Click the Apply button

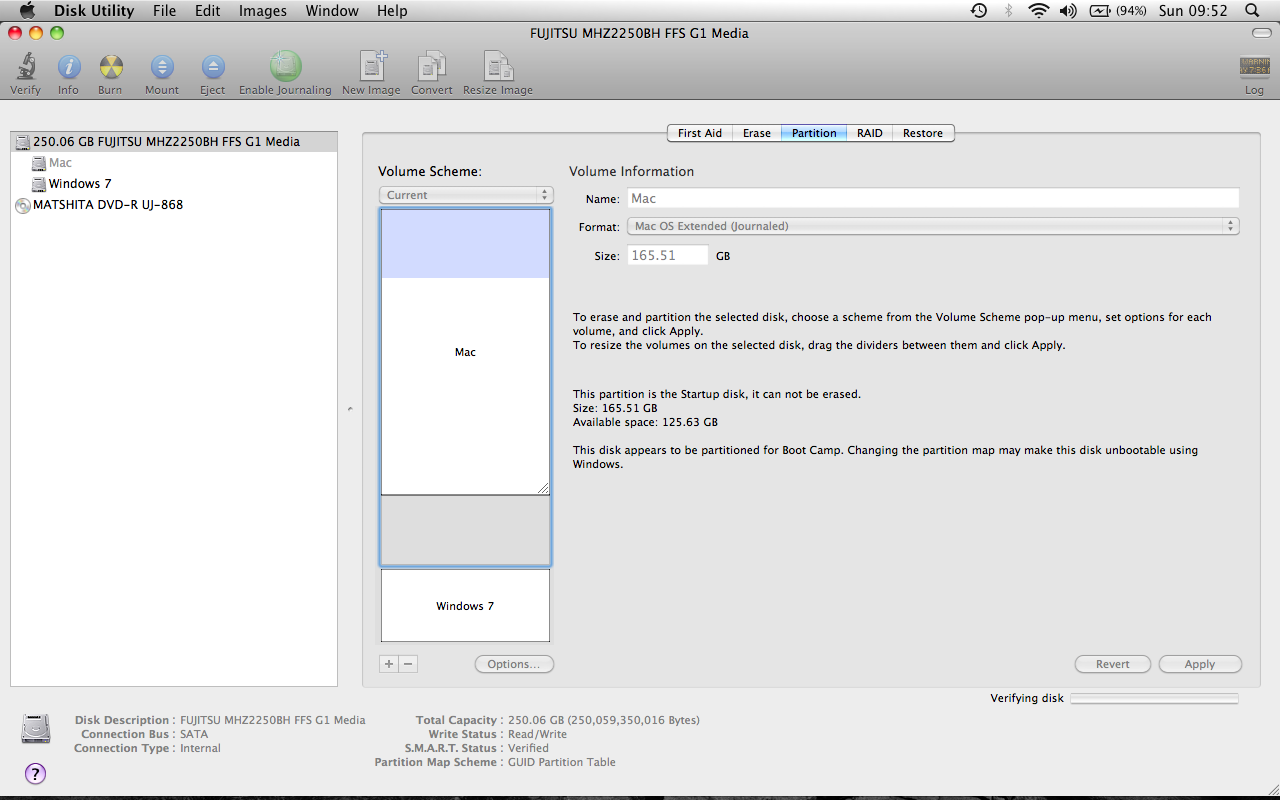1200,664
